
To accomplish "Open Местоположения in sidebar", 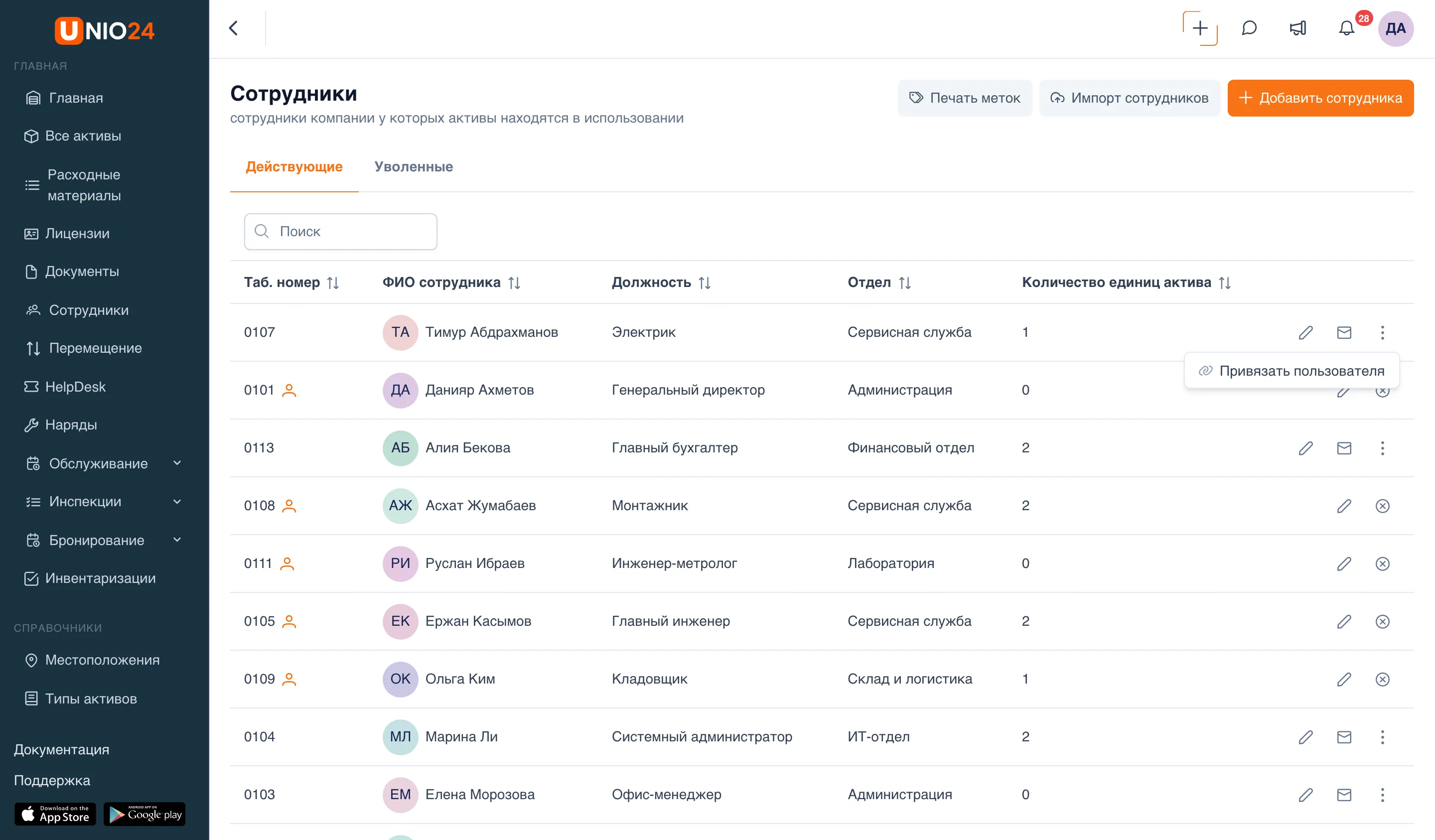I will 92,661.
